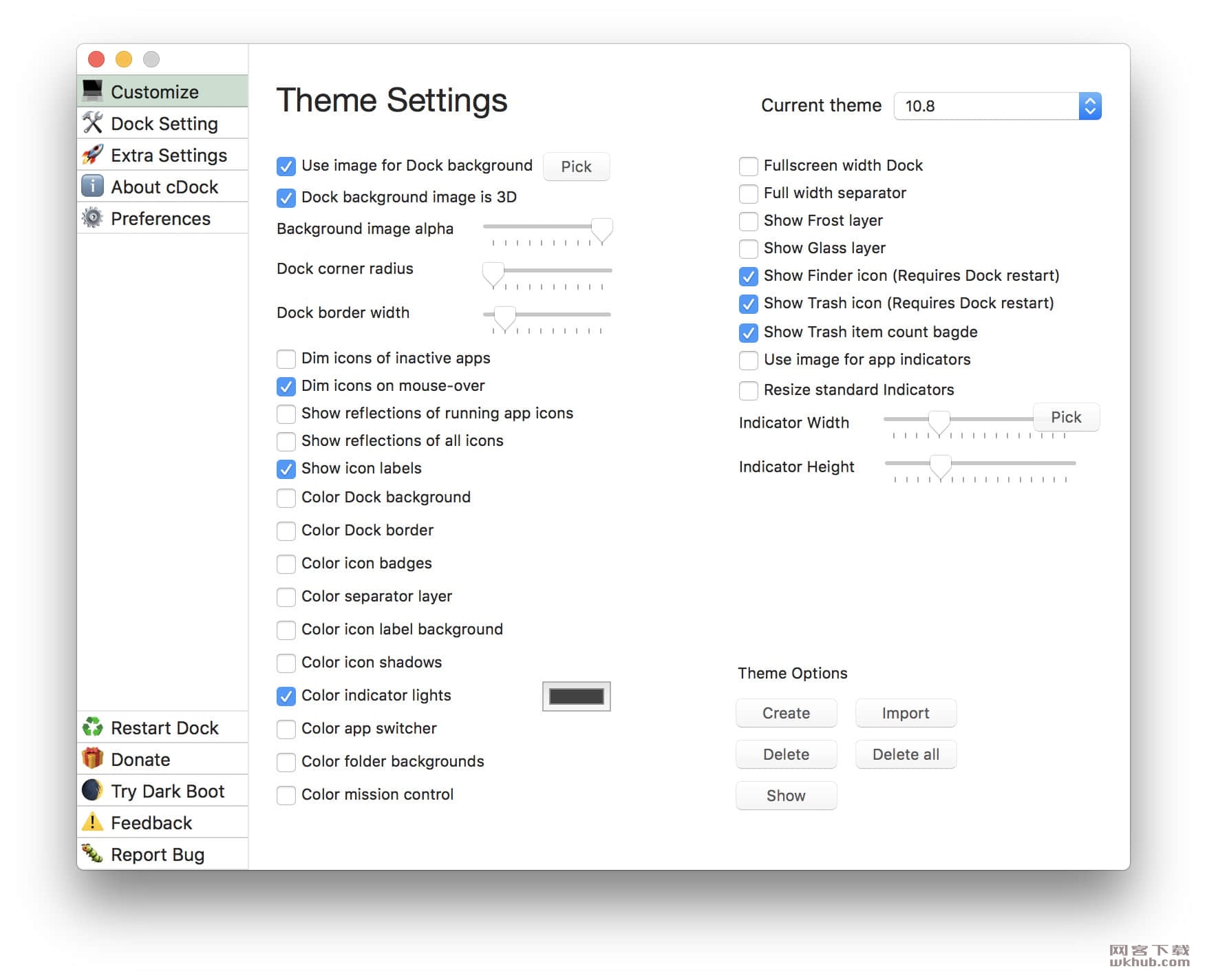This screenshot has width=1207, height=980.
Task: Enable Show Frost layer
Action: 749,221
